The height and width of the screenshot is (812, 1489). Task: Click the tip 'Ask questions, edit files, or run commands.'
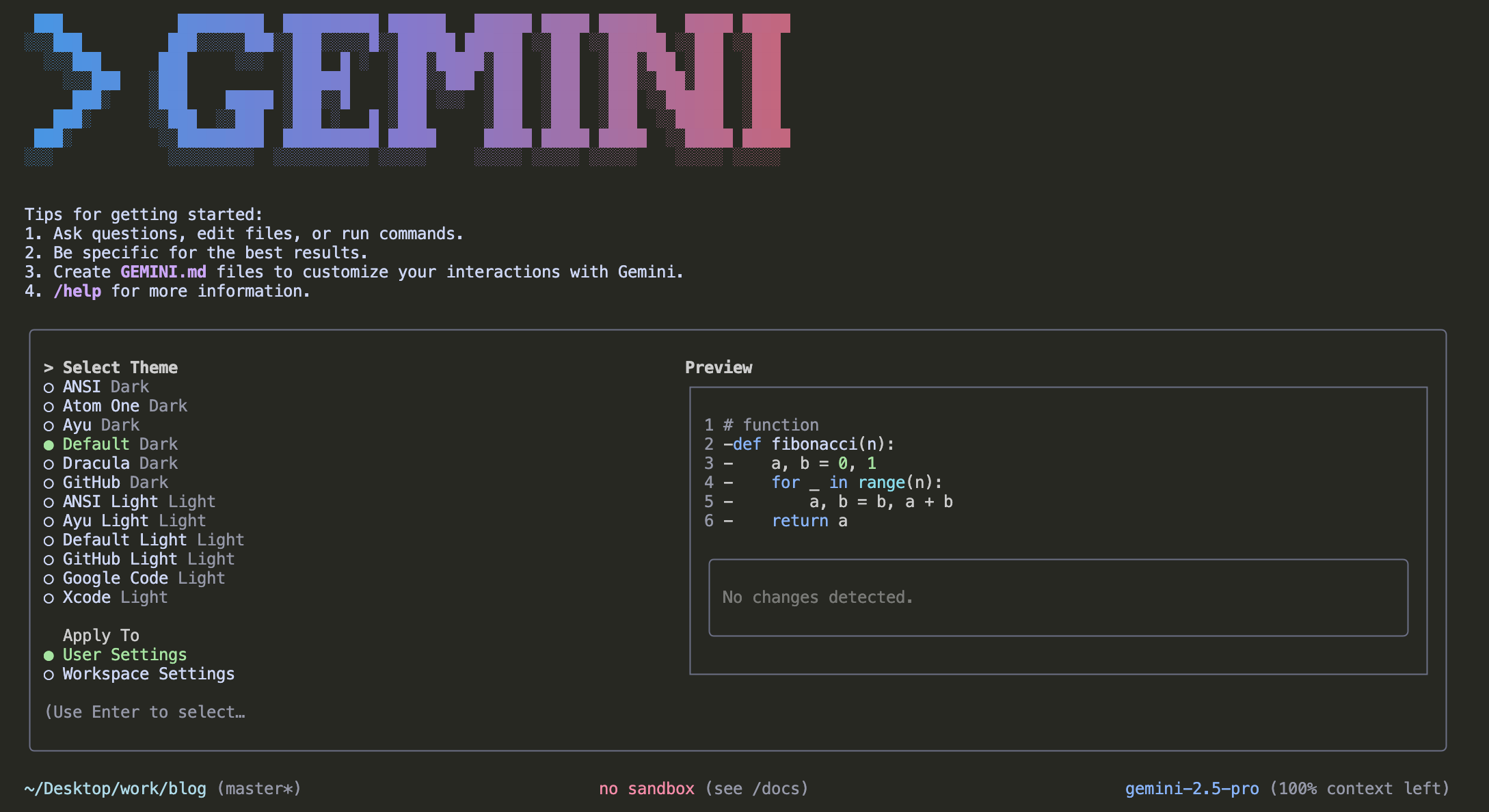coord(258,234)
